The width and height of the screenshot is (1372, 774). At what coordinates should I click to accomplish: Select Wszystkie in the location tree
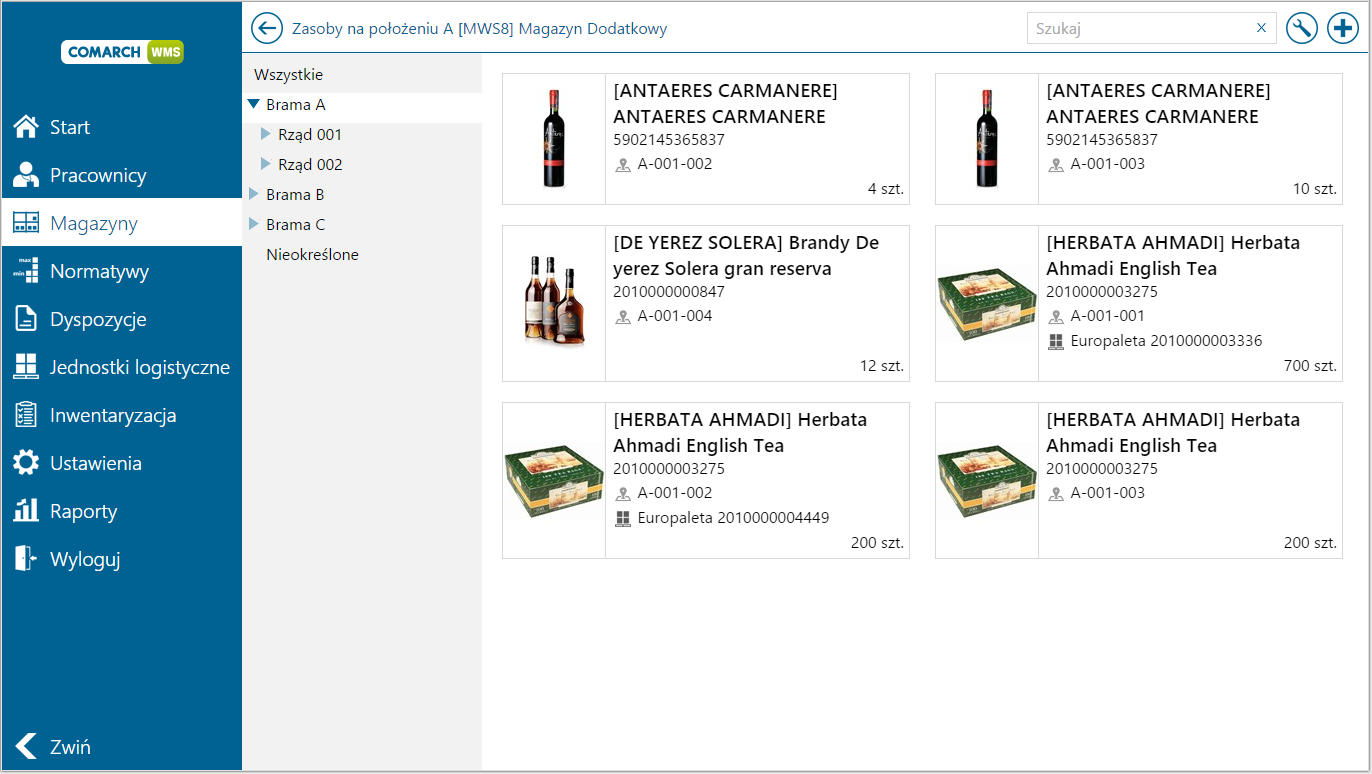(x=288, y=74)
